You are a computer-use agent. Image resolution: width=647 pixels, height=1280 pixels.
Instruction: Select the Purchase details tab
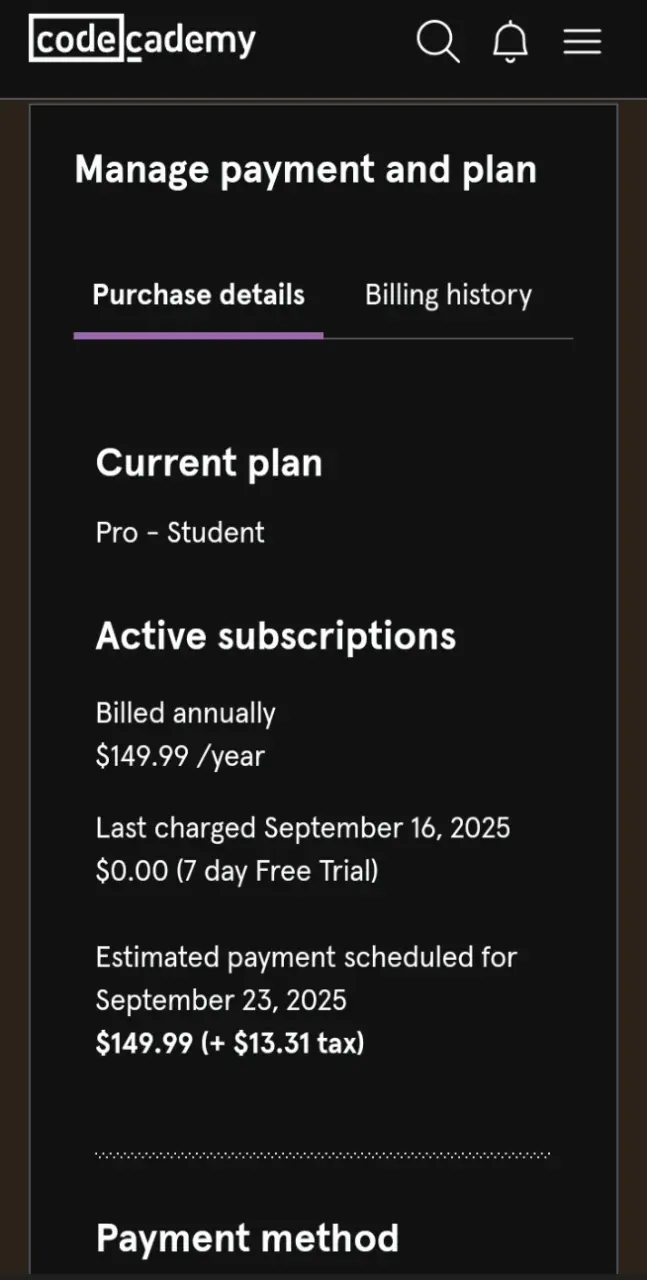click(198, 295)
